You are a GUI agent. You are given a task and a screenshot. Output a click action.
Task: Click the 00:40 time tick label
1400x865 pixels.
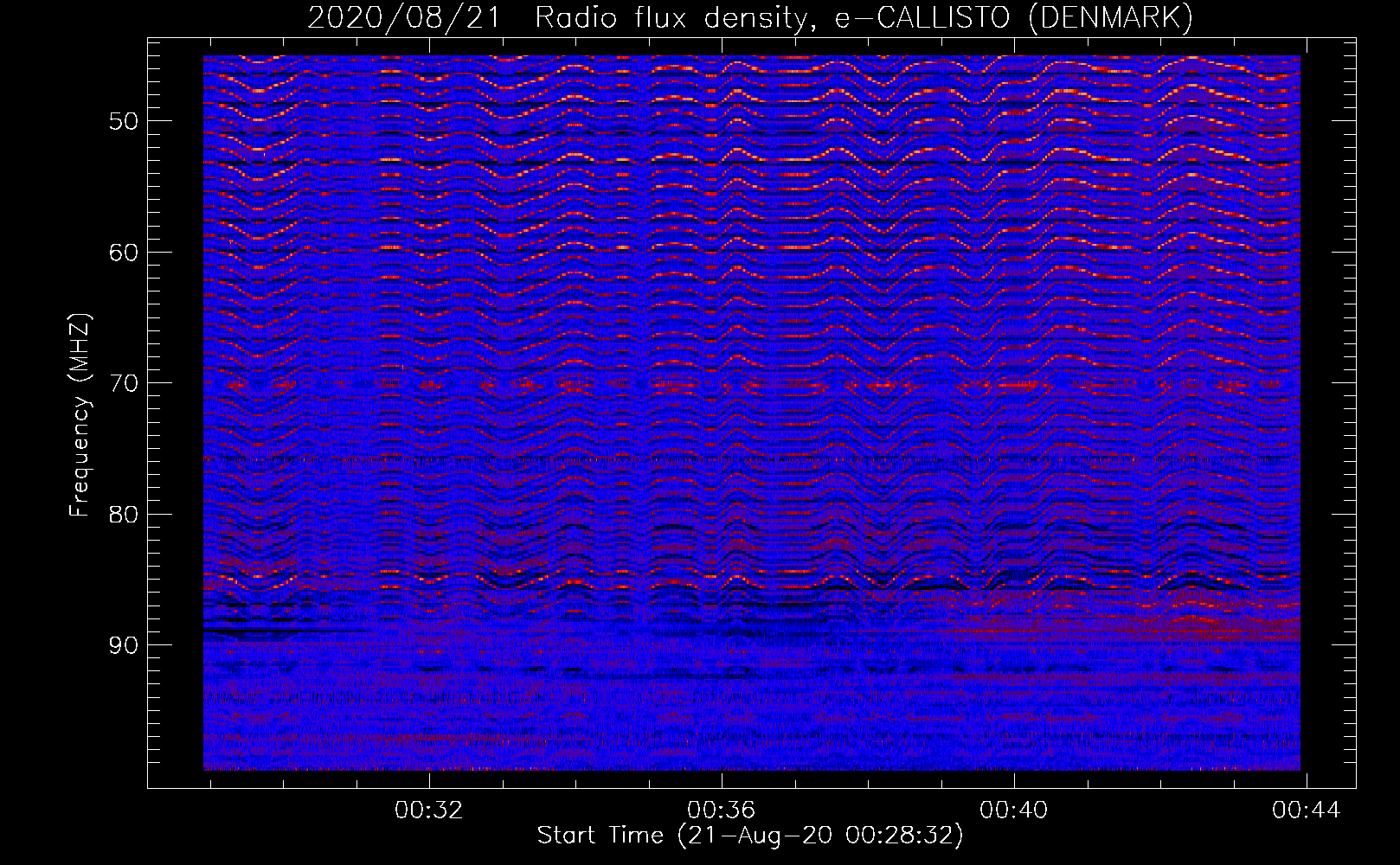click(1013, 811)
